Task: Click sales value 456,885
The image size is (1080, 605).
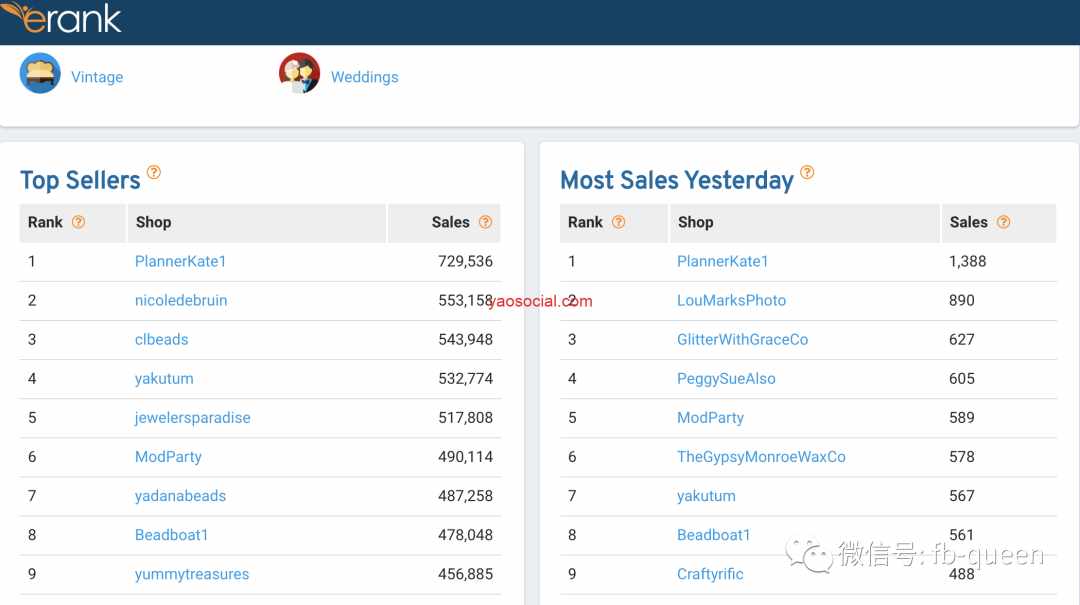Action: [x=466, y=575]
